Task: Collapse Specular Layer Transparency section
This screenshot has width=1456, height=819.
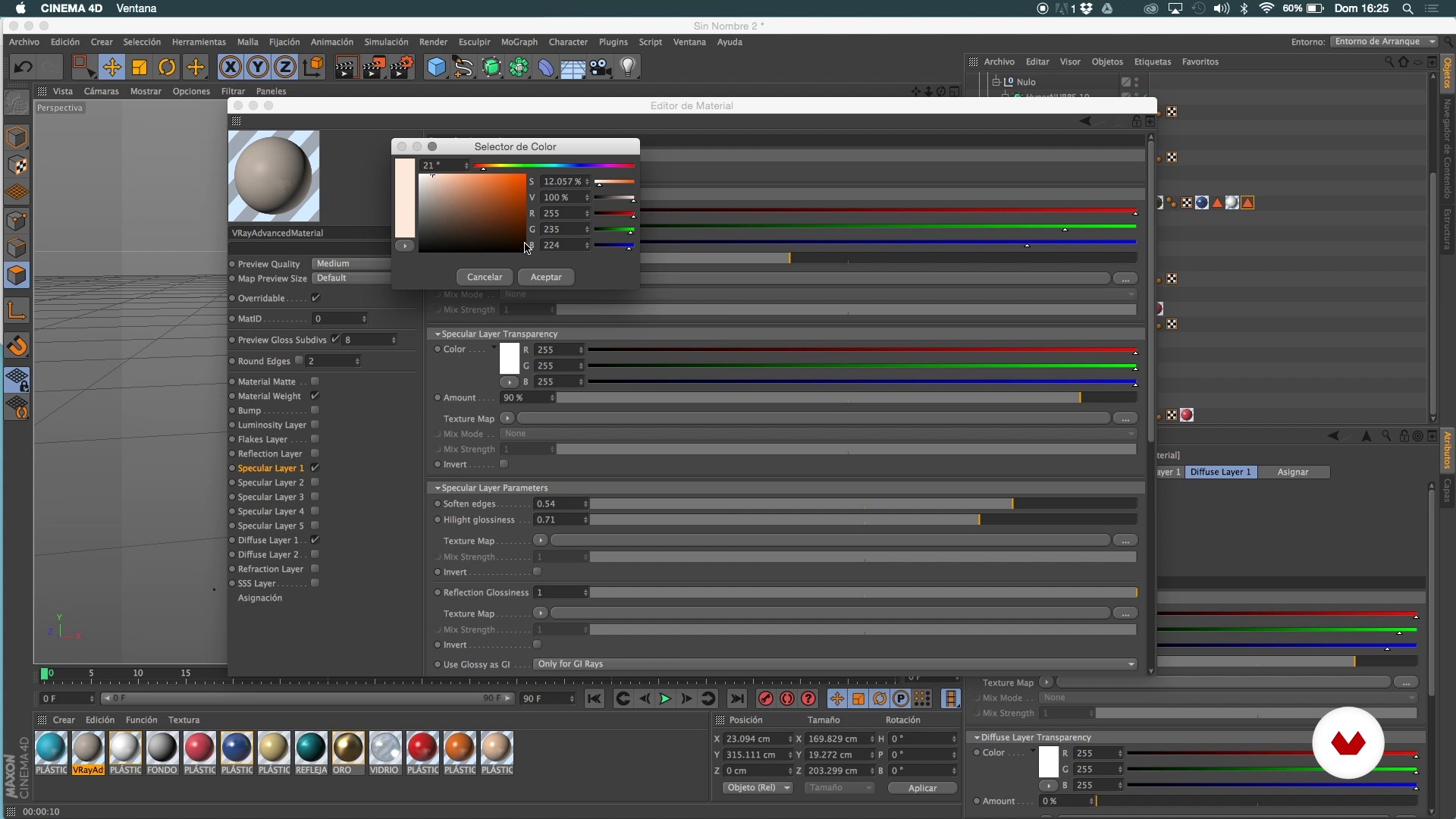Action: coord(438,334)
